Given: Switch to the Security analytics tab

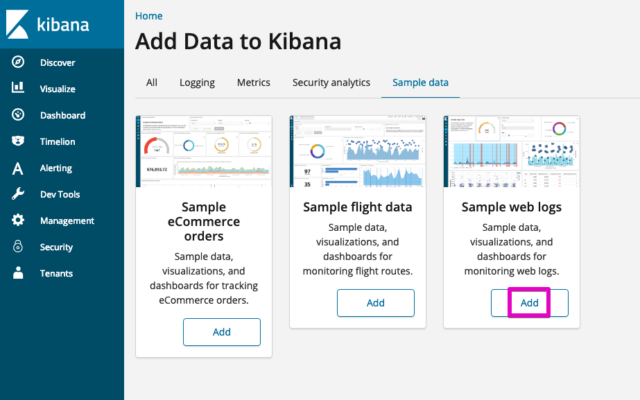Looking at the screenshot, I should 331,82.
